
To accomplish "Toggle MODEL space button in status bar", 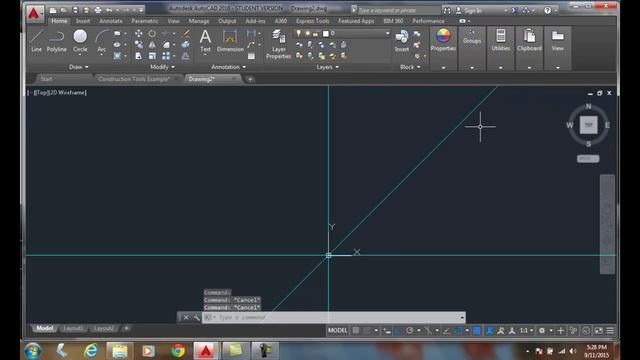I will [338, 331].
